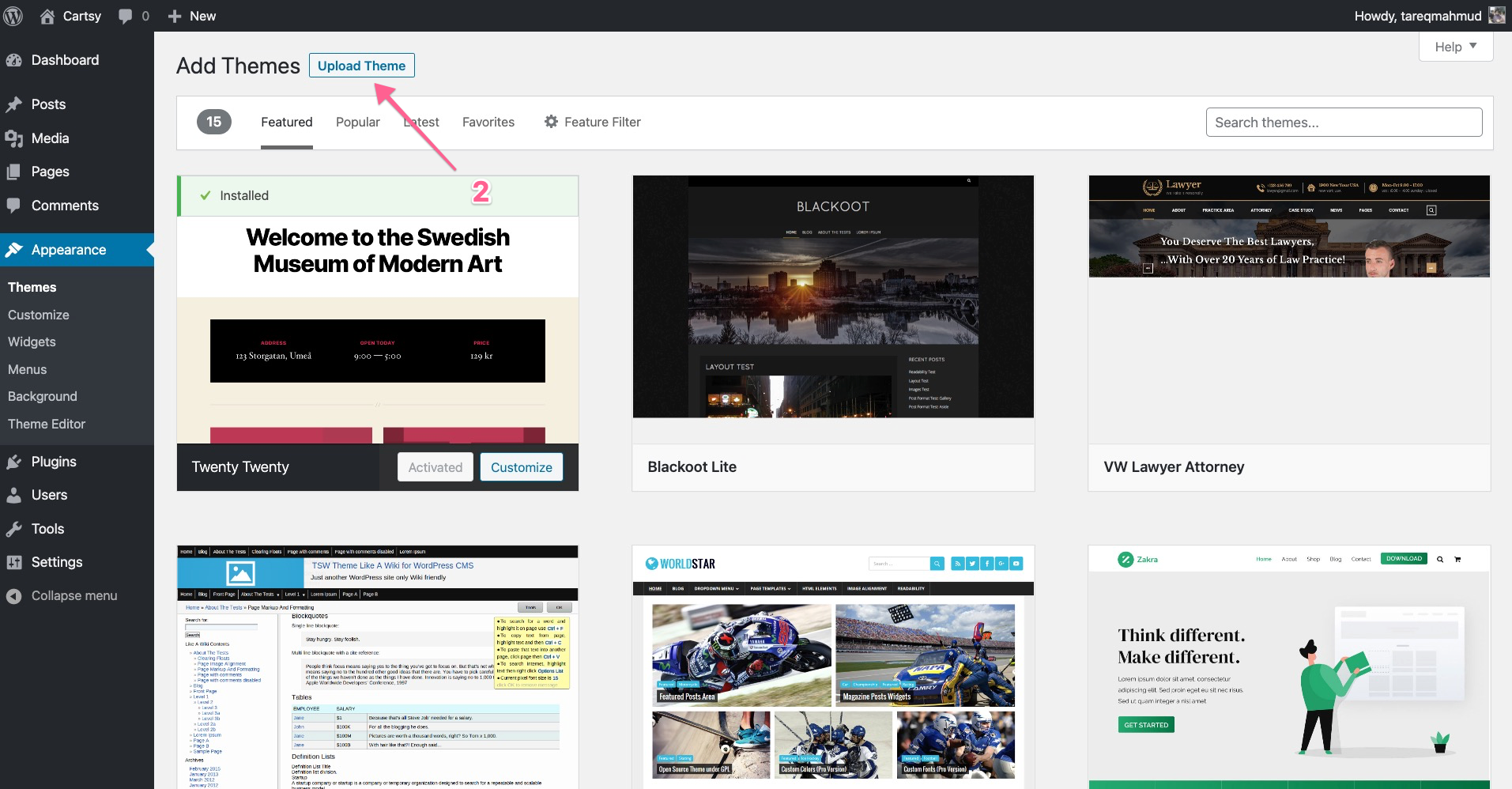Click the Settings sliders icon

(x=13, y=562)
